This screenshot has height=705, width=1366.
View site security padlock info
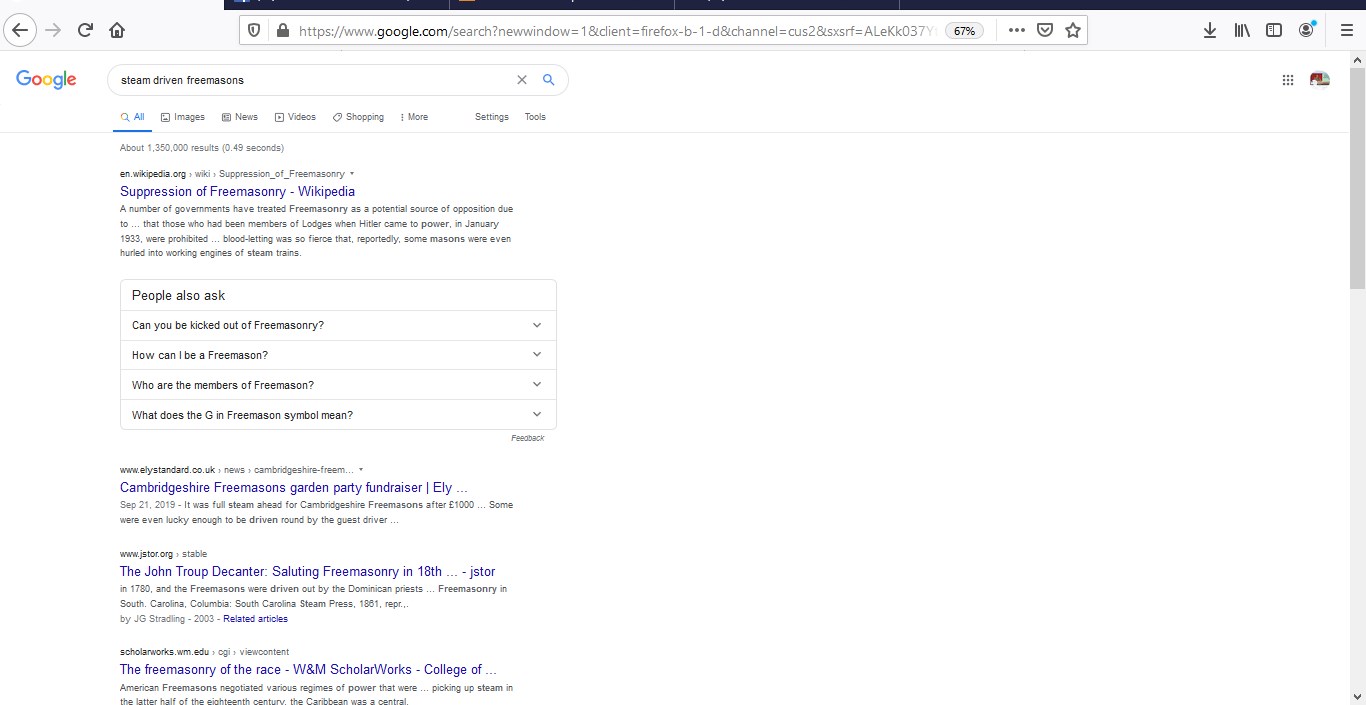point(282,30)
